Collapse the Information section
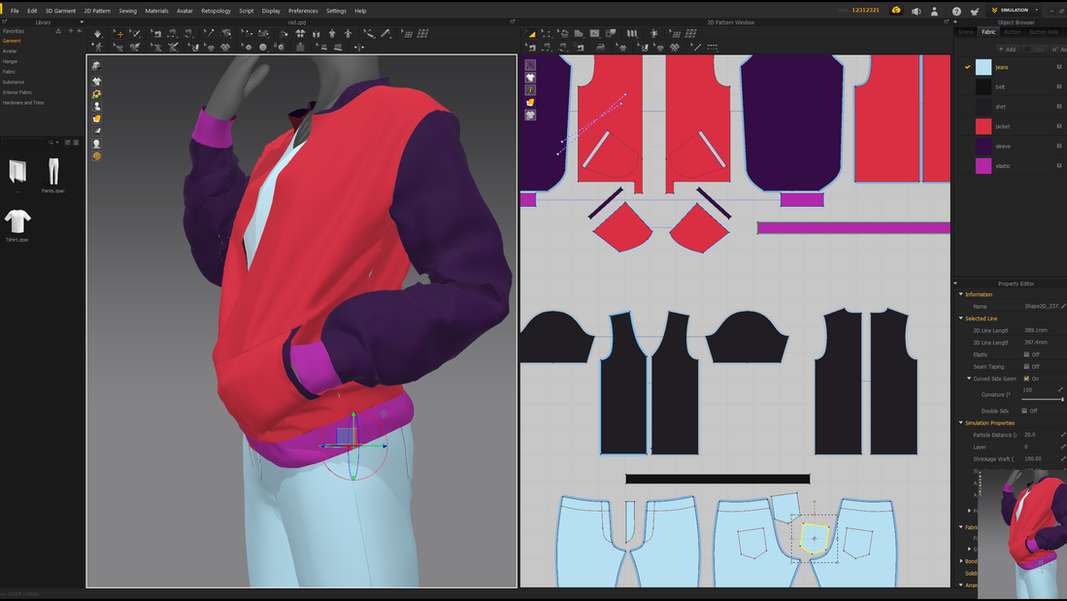The width and height of the screenshot is (1067, 601). pos(961,294)
